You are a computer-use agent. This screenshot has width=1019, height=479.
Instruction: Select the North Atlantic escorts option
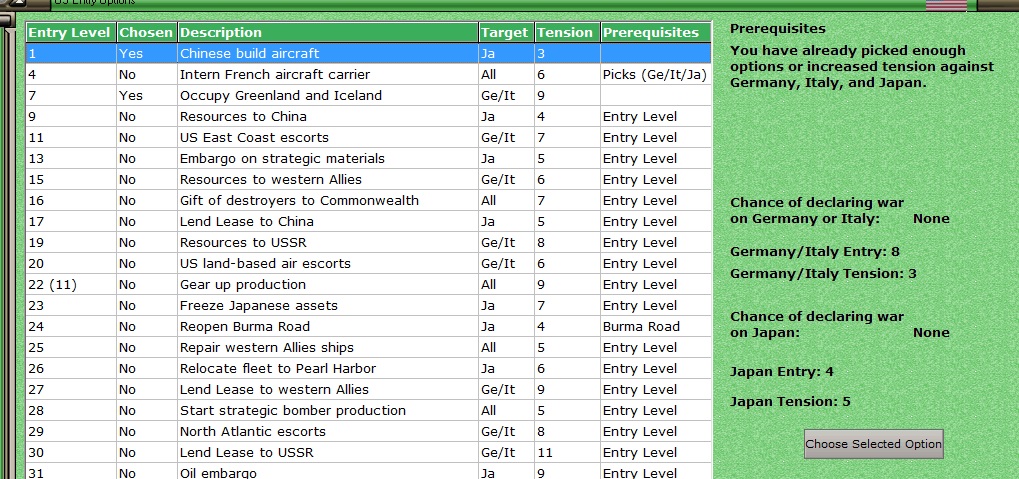coord(368,432)
